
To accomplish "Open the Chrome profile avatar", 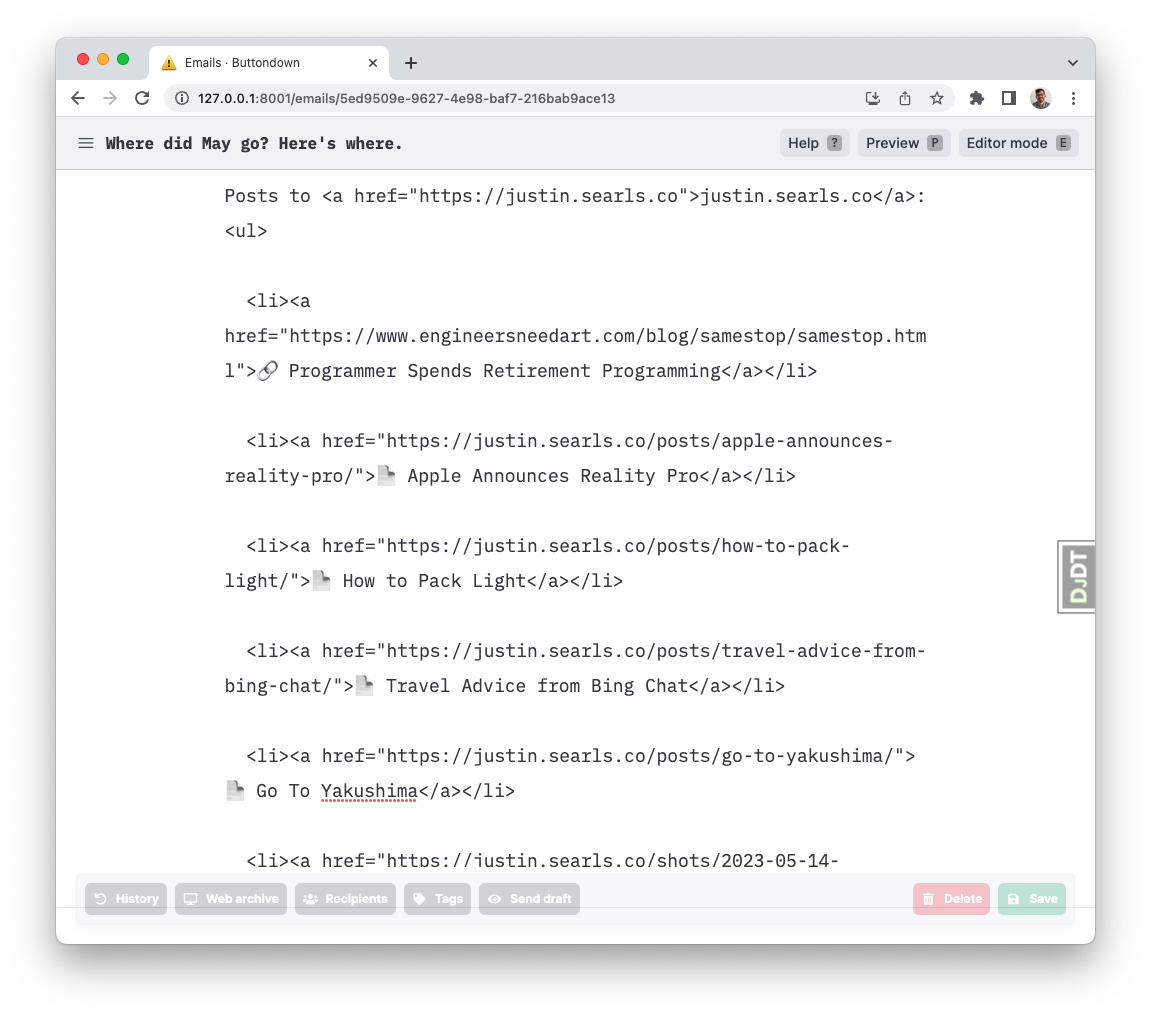I will [1041, 98].
